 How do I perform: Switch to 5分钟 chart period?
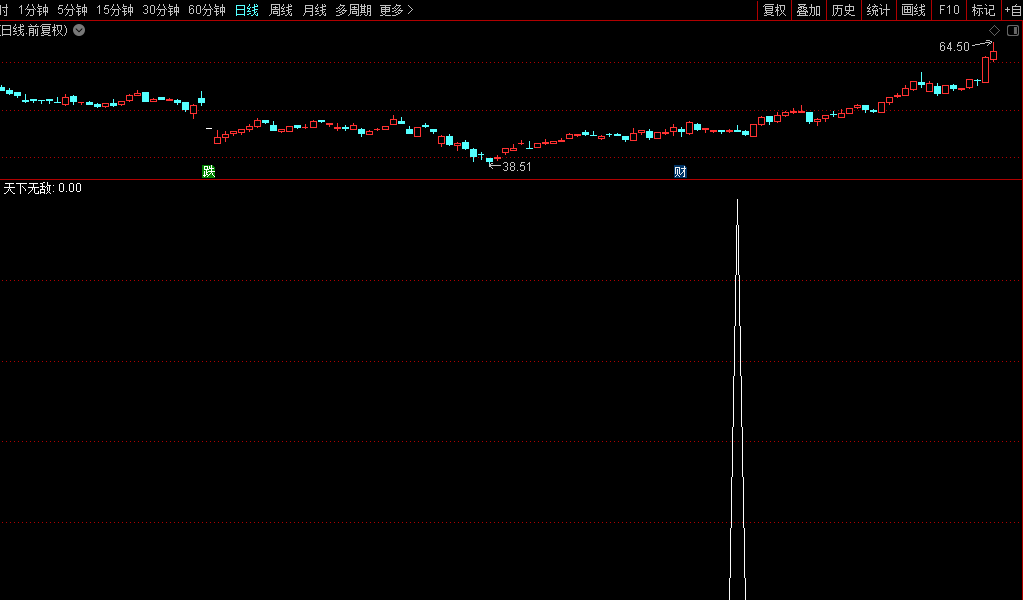(72, 10)
